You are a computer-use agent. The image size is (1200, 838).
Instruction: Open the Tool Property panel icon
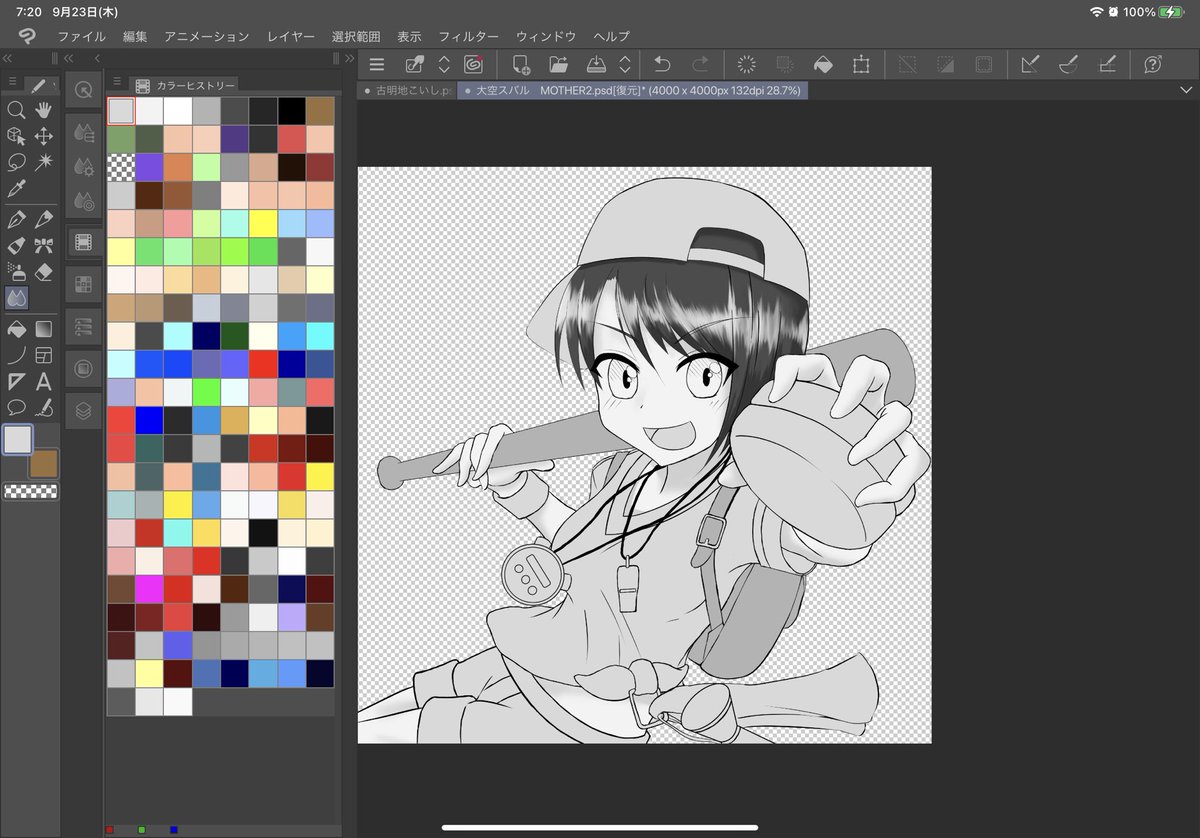83,167
